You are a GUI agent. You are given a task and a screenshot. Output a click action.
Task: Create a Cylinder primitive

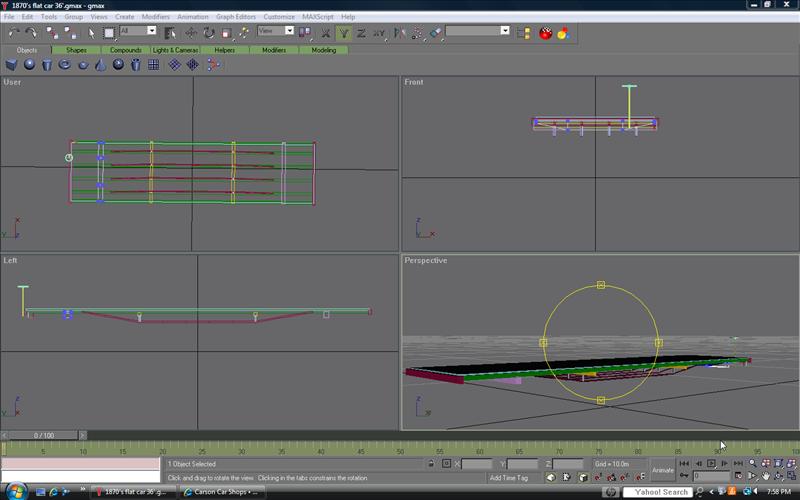pyautogui.click(x=47, y=64)
